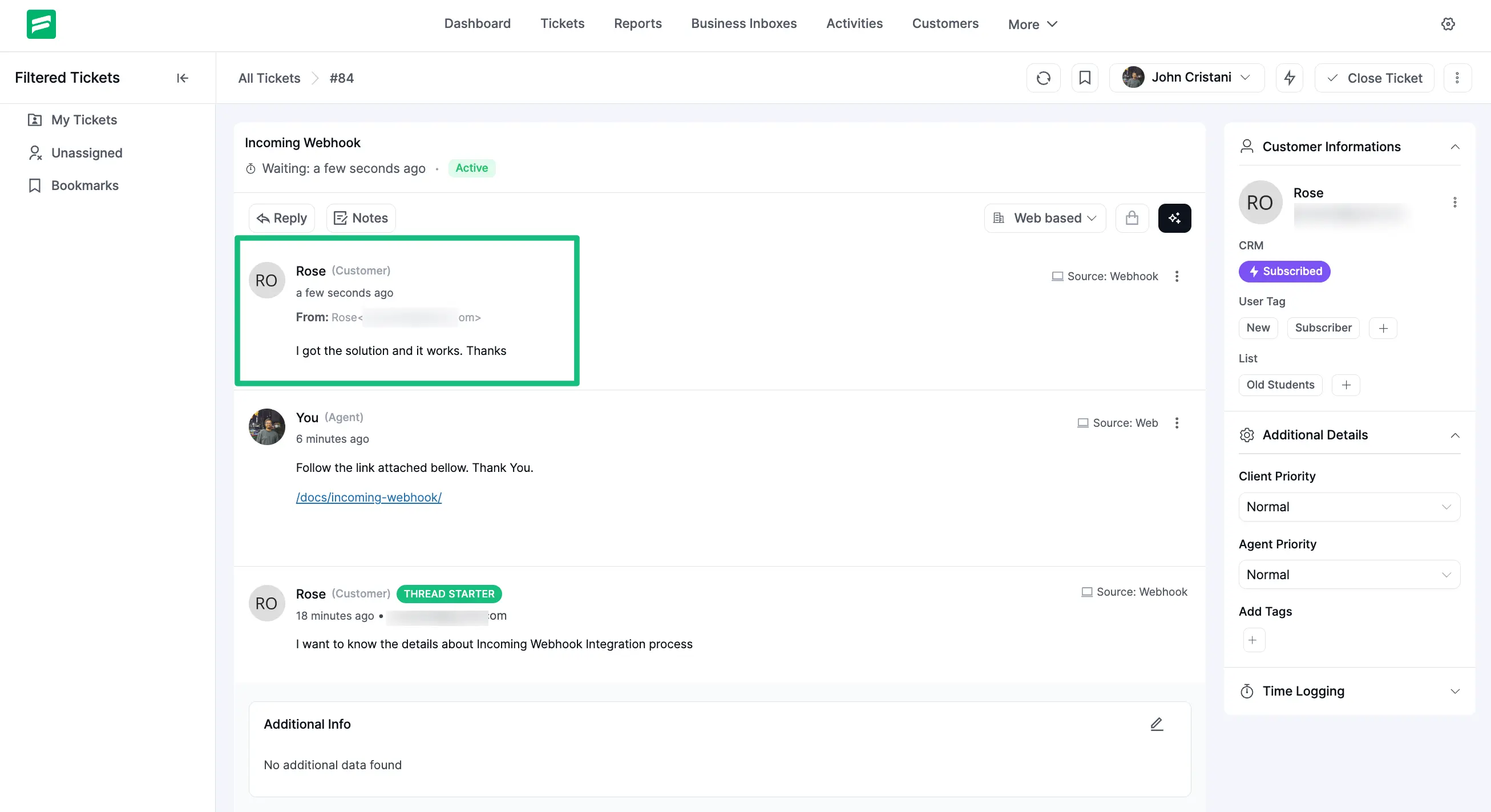The image size is (1491, 812).
Task: Click the lock icon beside Web based
Action: click(1132, 218)
